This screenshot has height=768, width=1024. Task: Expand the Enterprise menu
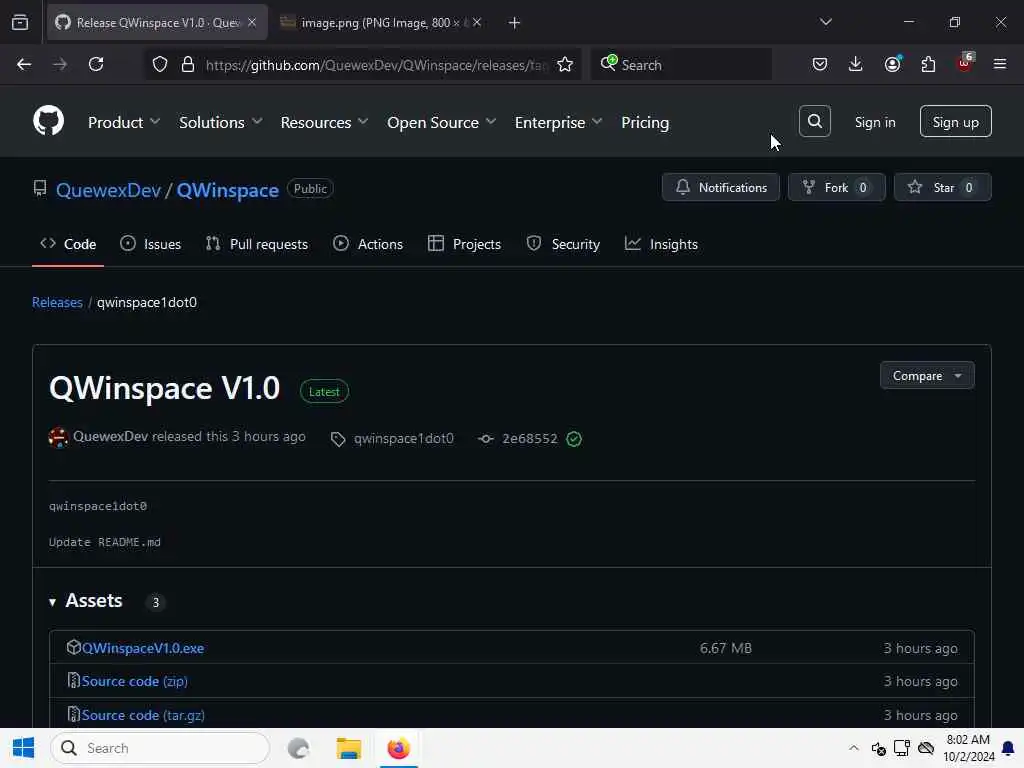tap(558, 122)
